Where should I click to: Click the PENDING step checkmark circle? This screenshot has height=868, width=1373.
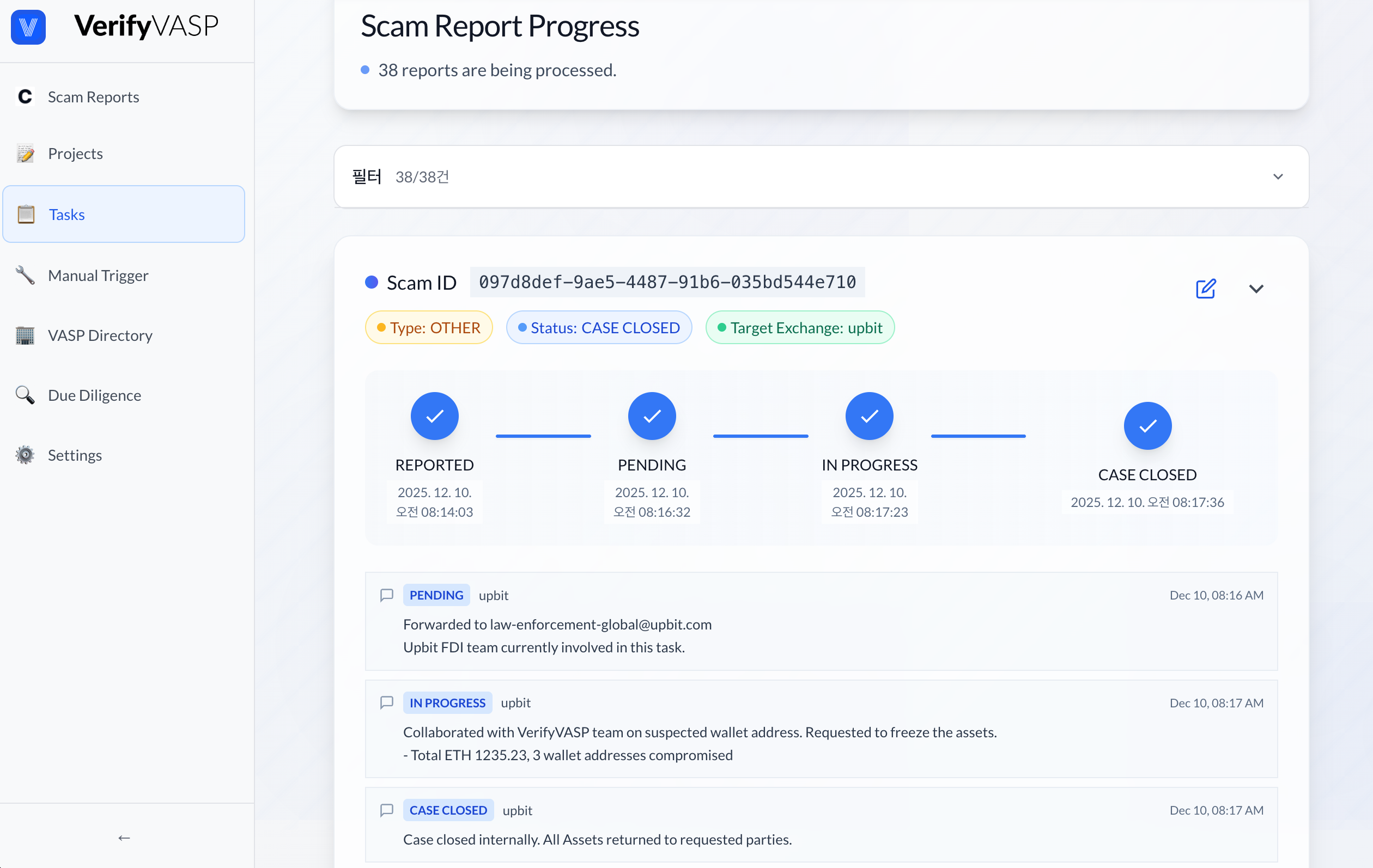click(x=652, y=416)
